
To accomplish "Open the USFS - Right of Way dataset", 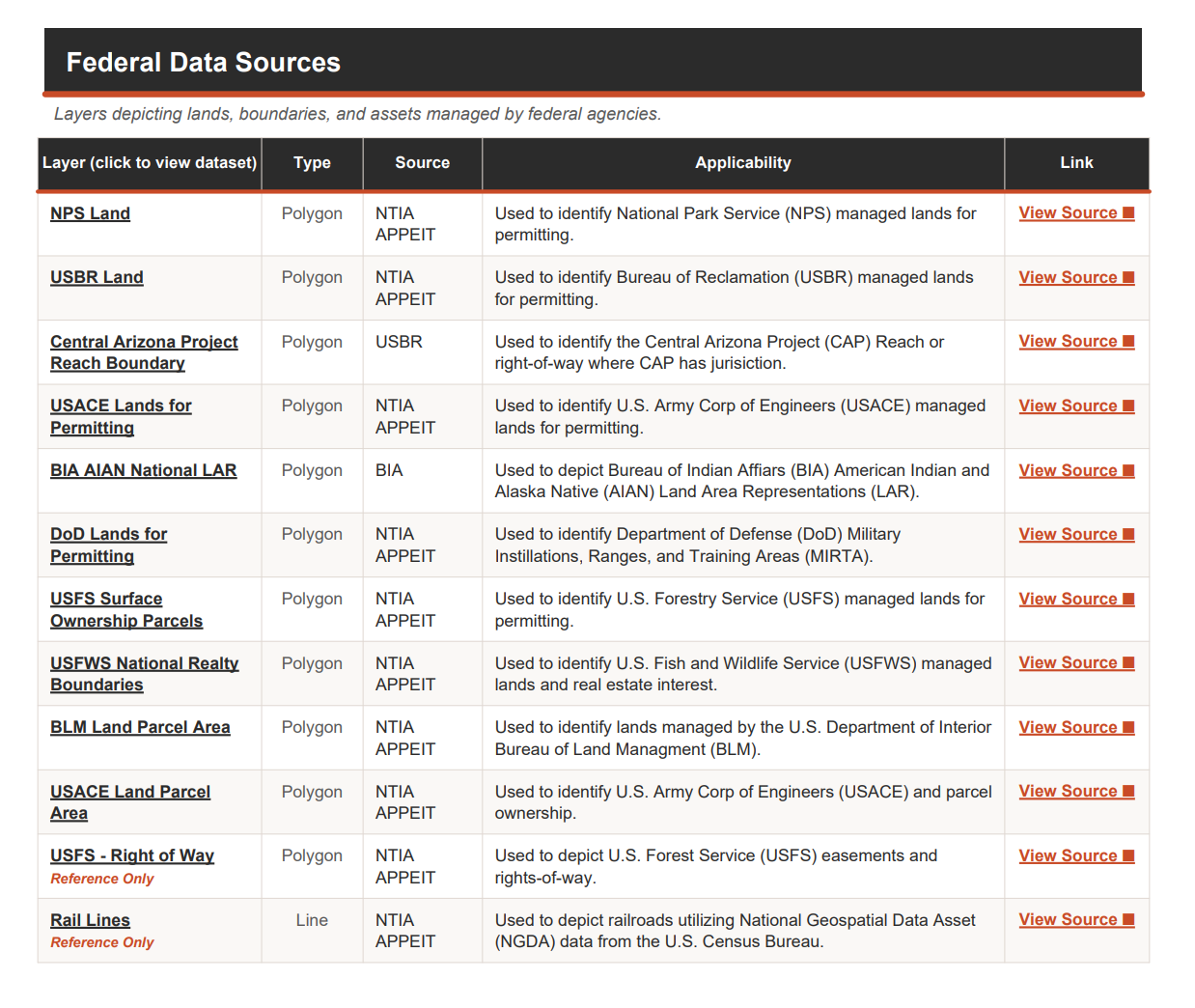I will 132,855.
